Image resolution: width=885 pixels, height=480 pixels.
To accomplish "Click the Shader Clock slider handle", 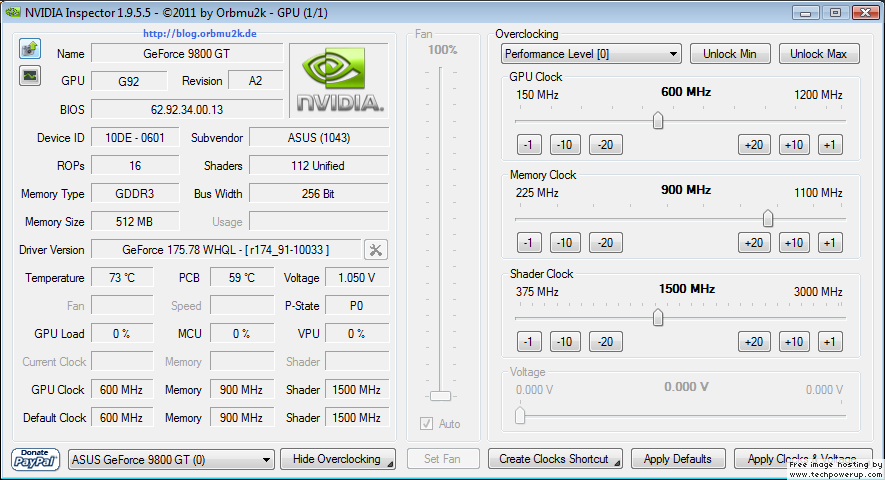I will (658, 317).
